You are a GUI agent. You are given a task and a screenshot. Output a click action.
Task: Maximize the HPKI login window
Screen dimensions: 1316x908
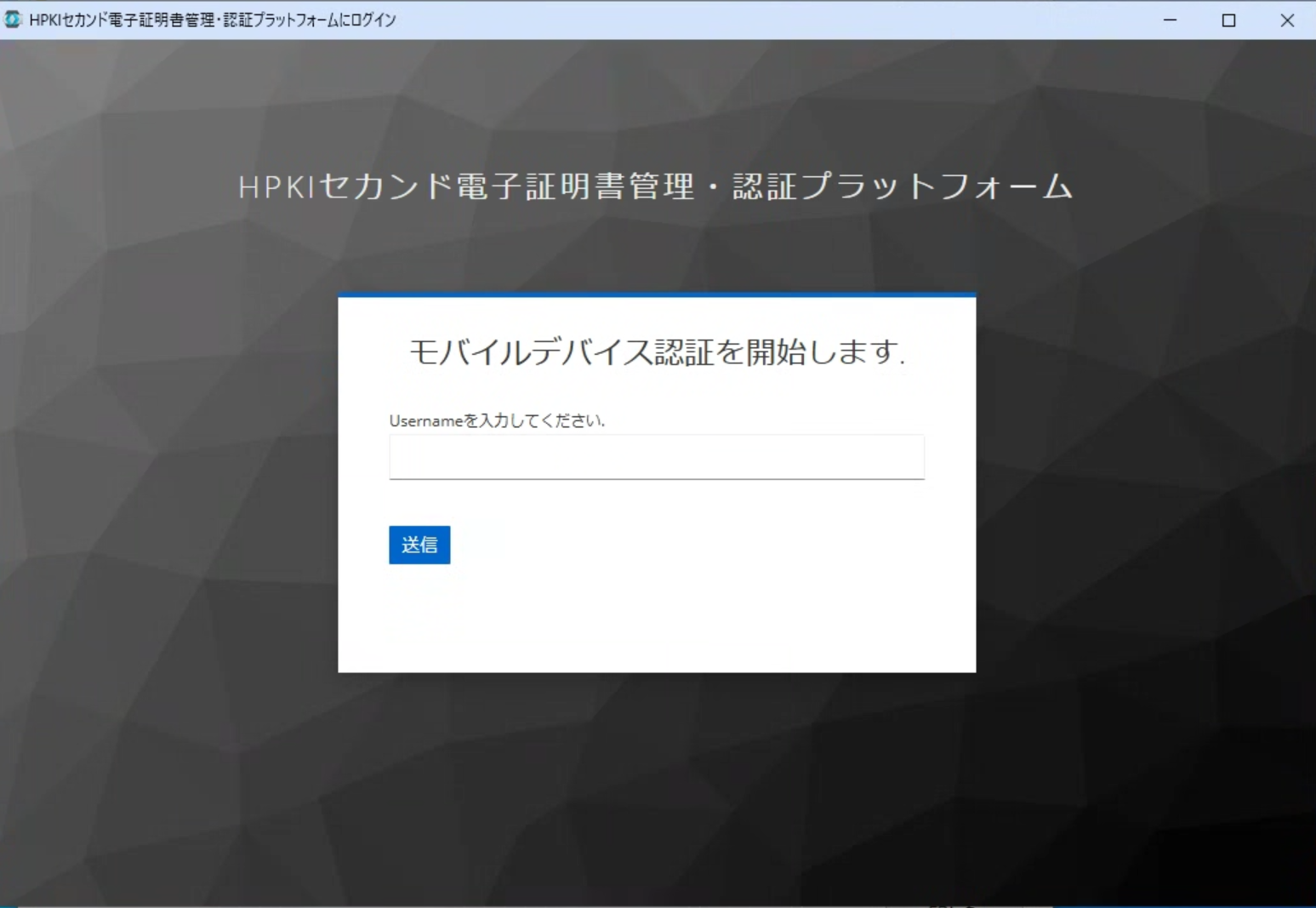[1228, 20]
